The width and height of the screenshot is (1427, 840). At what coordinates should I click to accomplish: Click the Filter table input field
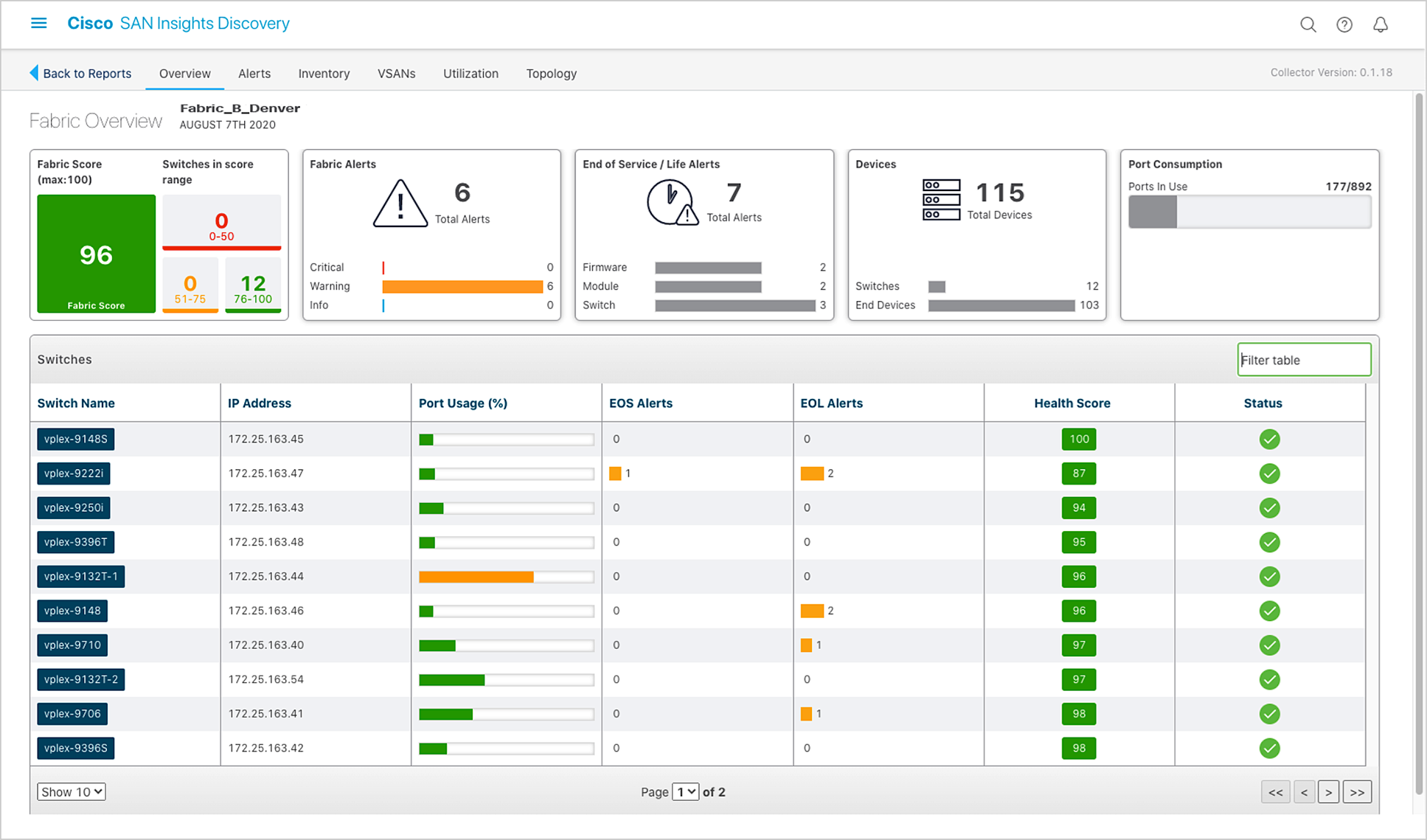pyautogui.click(x=1305, y=360)
